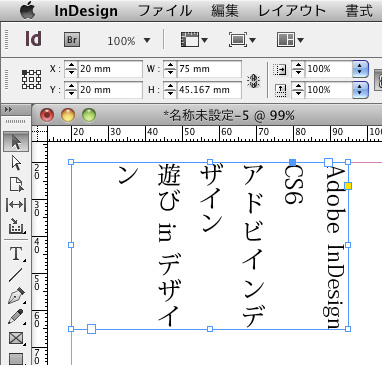Choose the Rectangle Frame tool
382x365 pixels.
[16, 338]
